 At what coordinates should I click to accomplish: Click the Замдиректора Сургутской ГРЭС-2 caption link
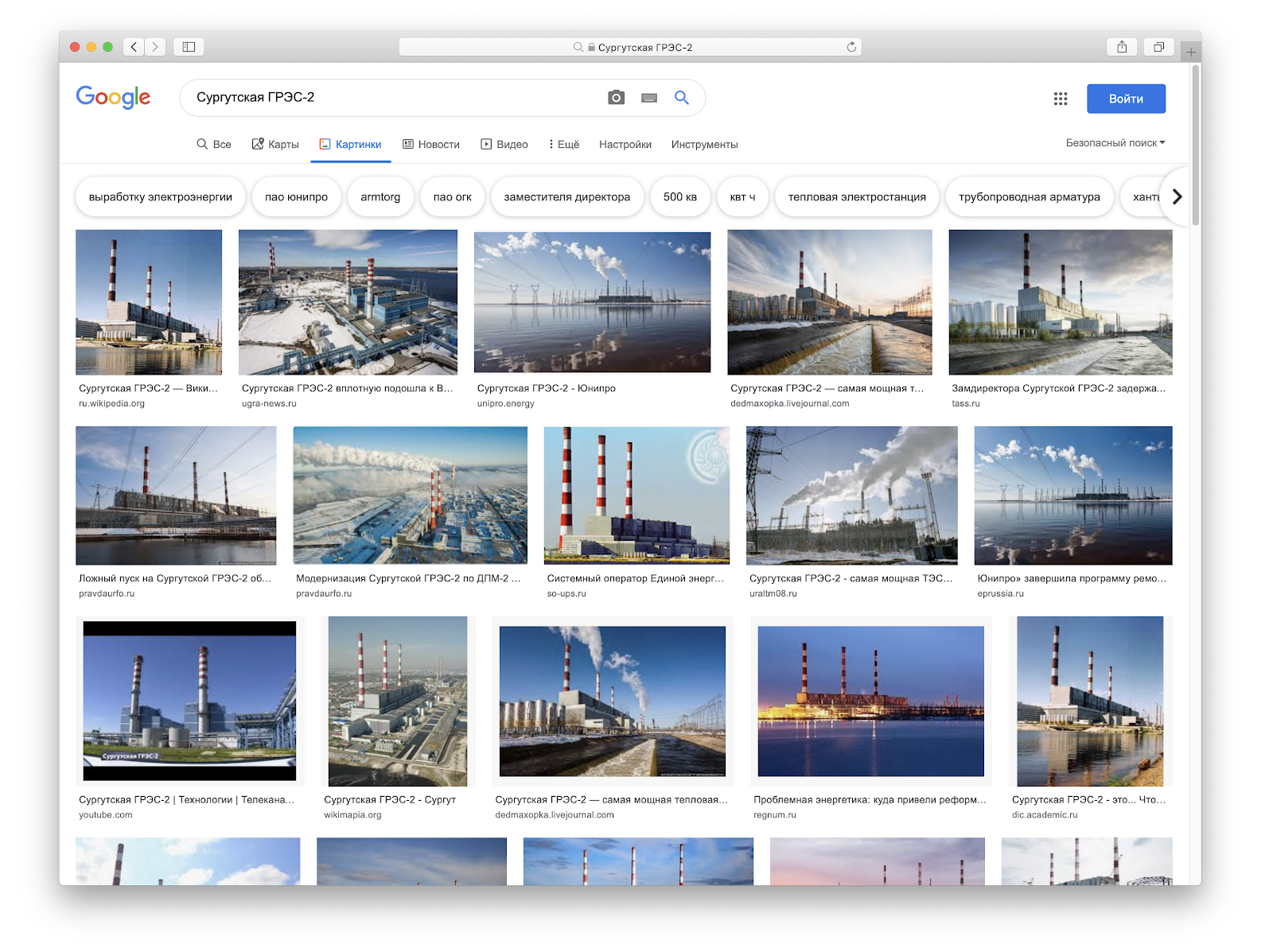click(1058, 388)
